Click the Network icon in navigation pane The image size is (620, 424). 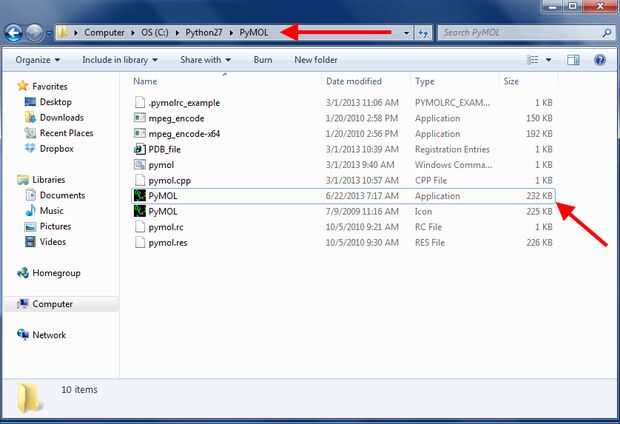tap(23, 335)
